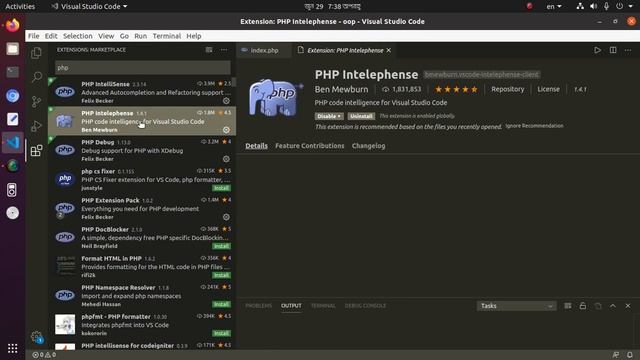Open the Visual Studio Code app menu
This screenshot has height=360, width=640.
(89, 6)
